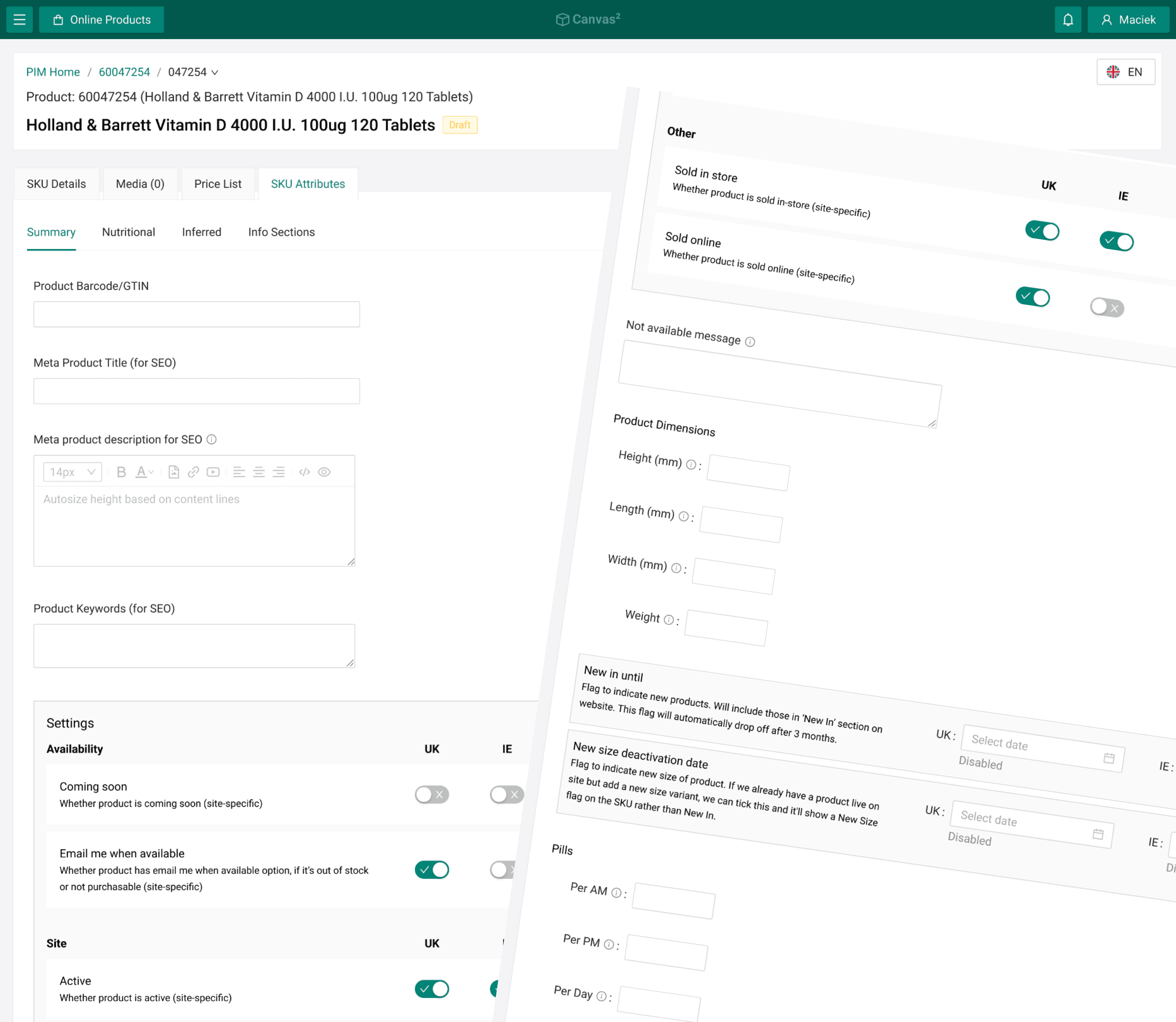Open the Nutritional sub-tab
Screen dimensions: 1176x1022
[128, 232]
